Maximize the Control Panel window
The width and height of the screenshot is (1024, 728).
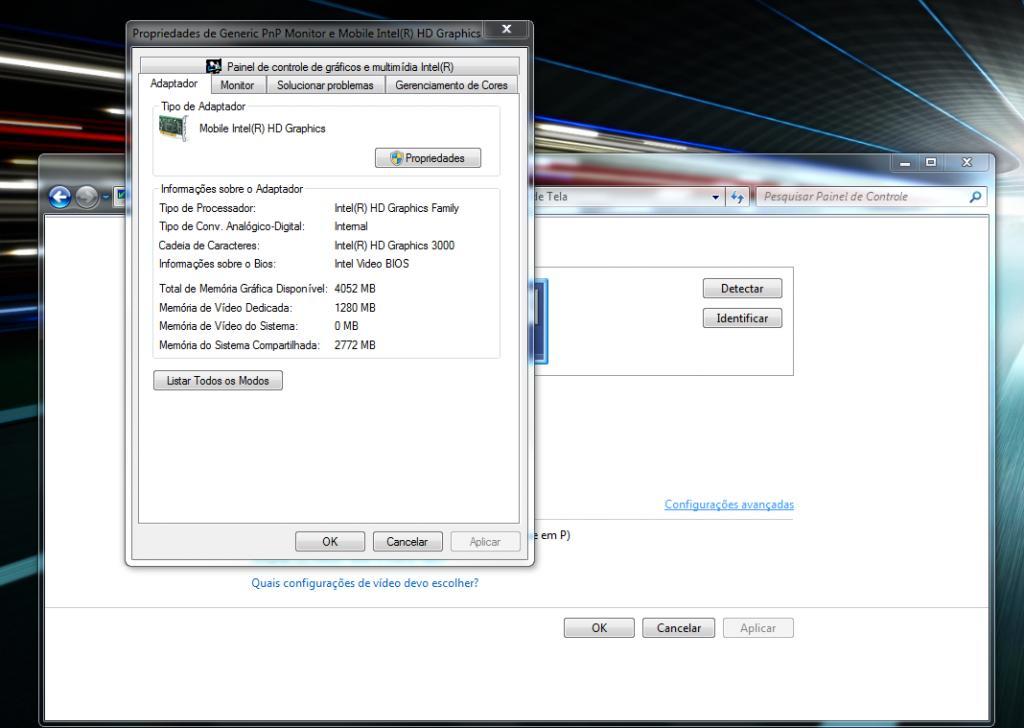931,163
